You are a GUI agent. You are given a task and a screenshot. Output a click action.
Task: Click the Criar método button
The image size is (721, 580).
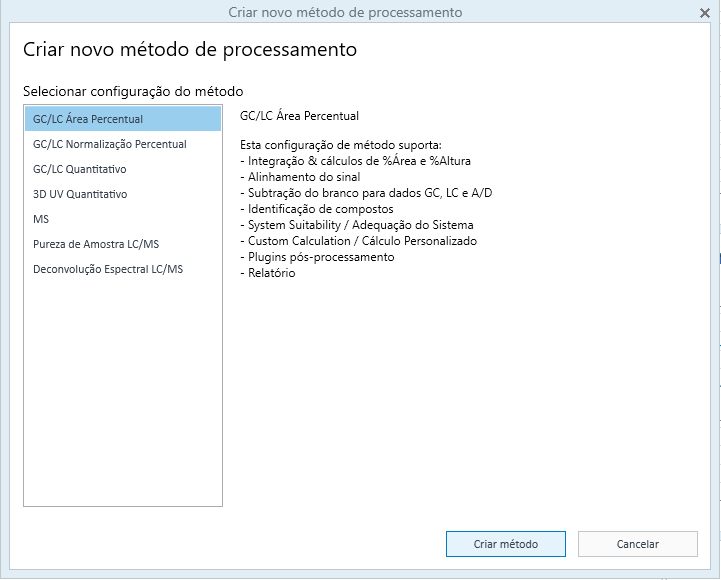point(506,544)
